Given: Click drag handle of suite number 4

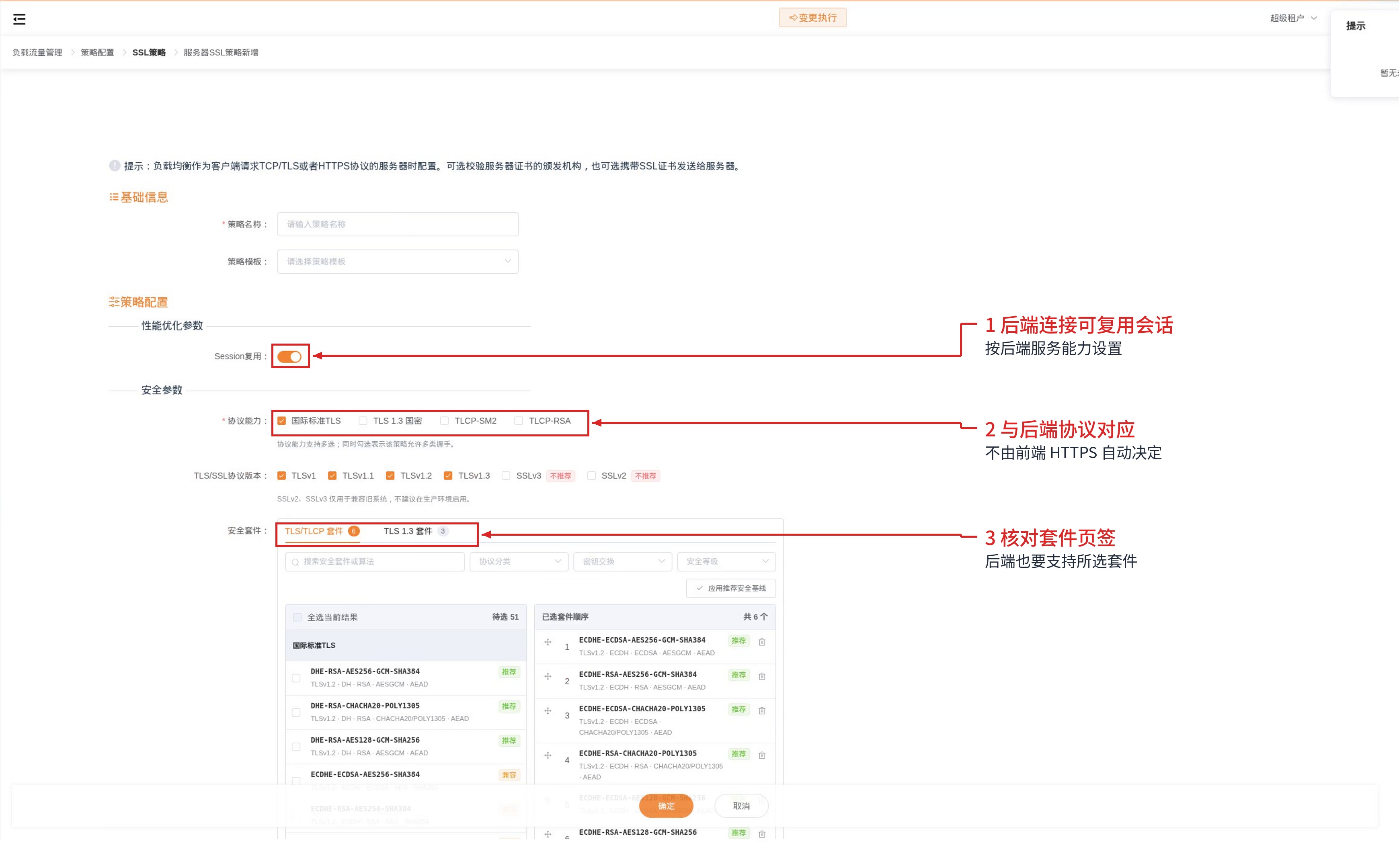Looking at the screenshot, I should coord(548,755).
